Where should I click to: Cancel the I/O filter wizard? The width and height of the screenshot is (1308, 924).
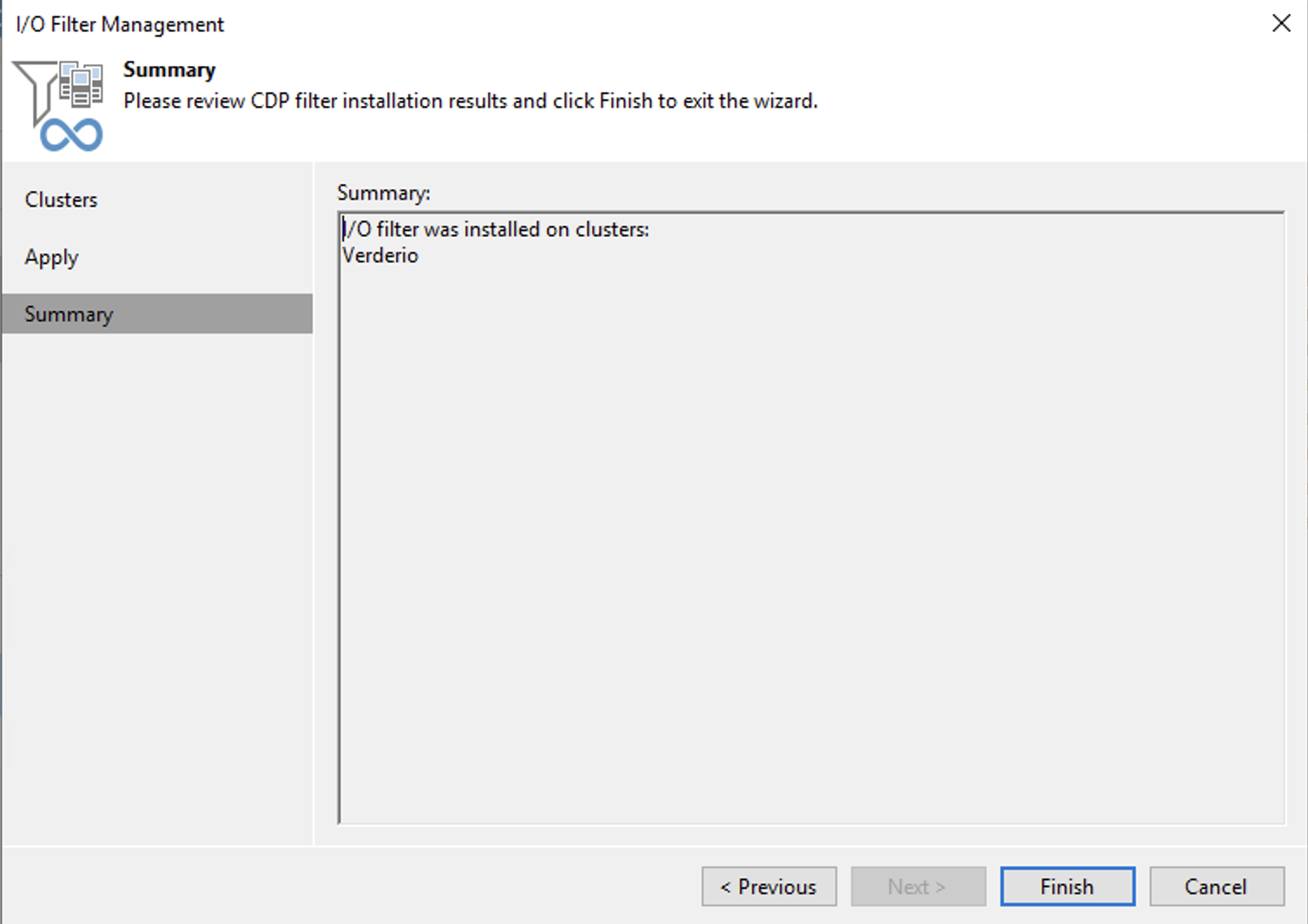(x=1217, y=887)
